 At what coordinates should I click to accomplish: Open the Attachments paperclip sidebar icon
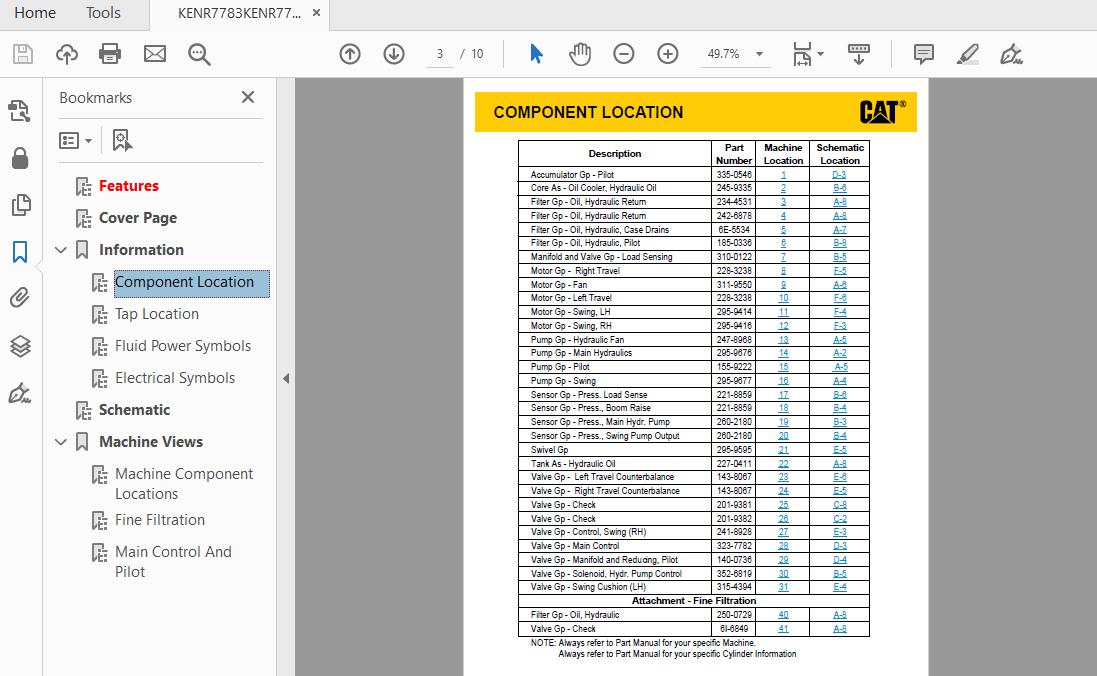click(20, 298)
